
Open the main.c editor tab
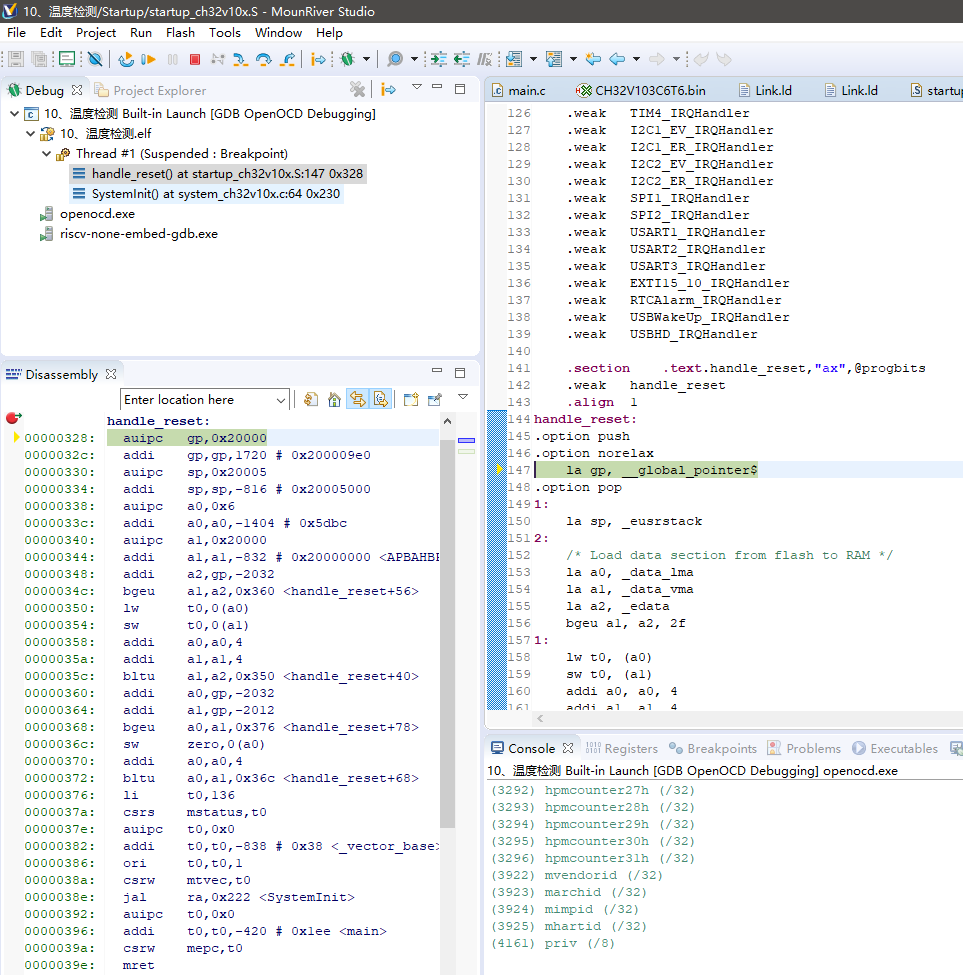point(526,90)
